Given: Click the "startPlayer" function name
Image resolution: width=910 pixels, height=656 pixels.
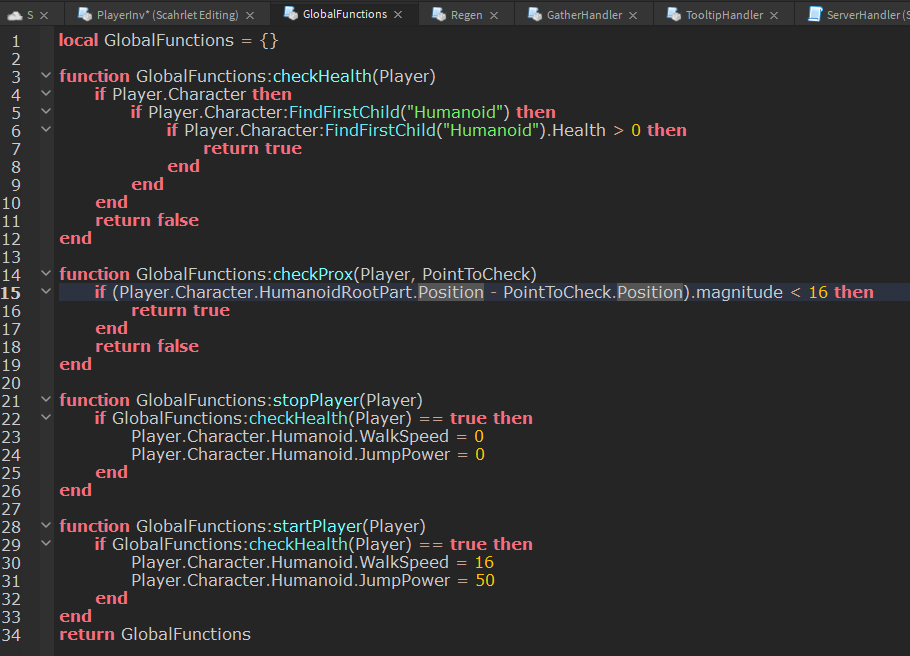Looking at the screenshot, I should 317,526.
